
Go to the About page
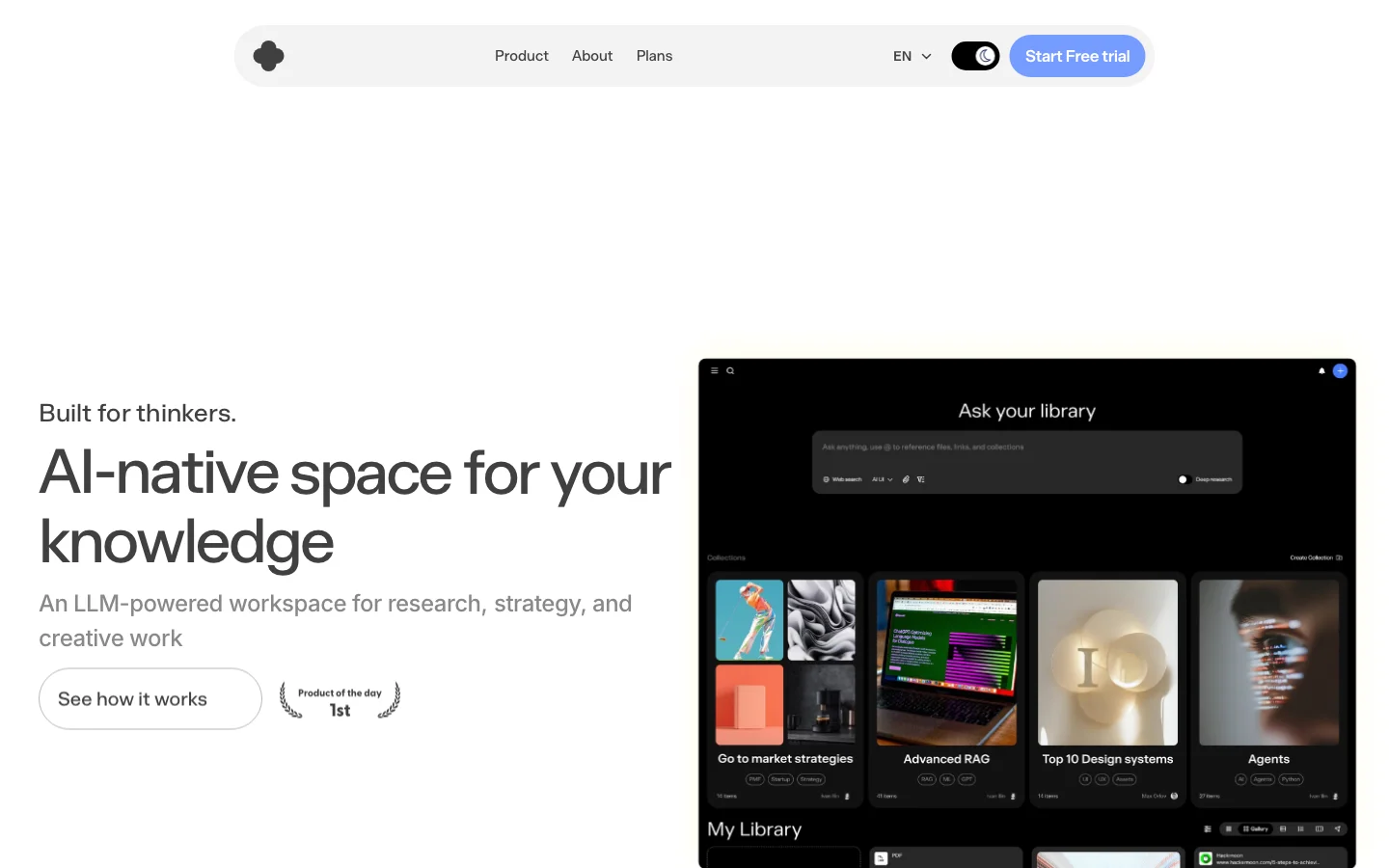click(x=592, y=56)
